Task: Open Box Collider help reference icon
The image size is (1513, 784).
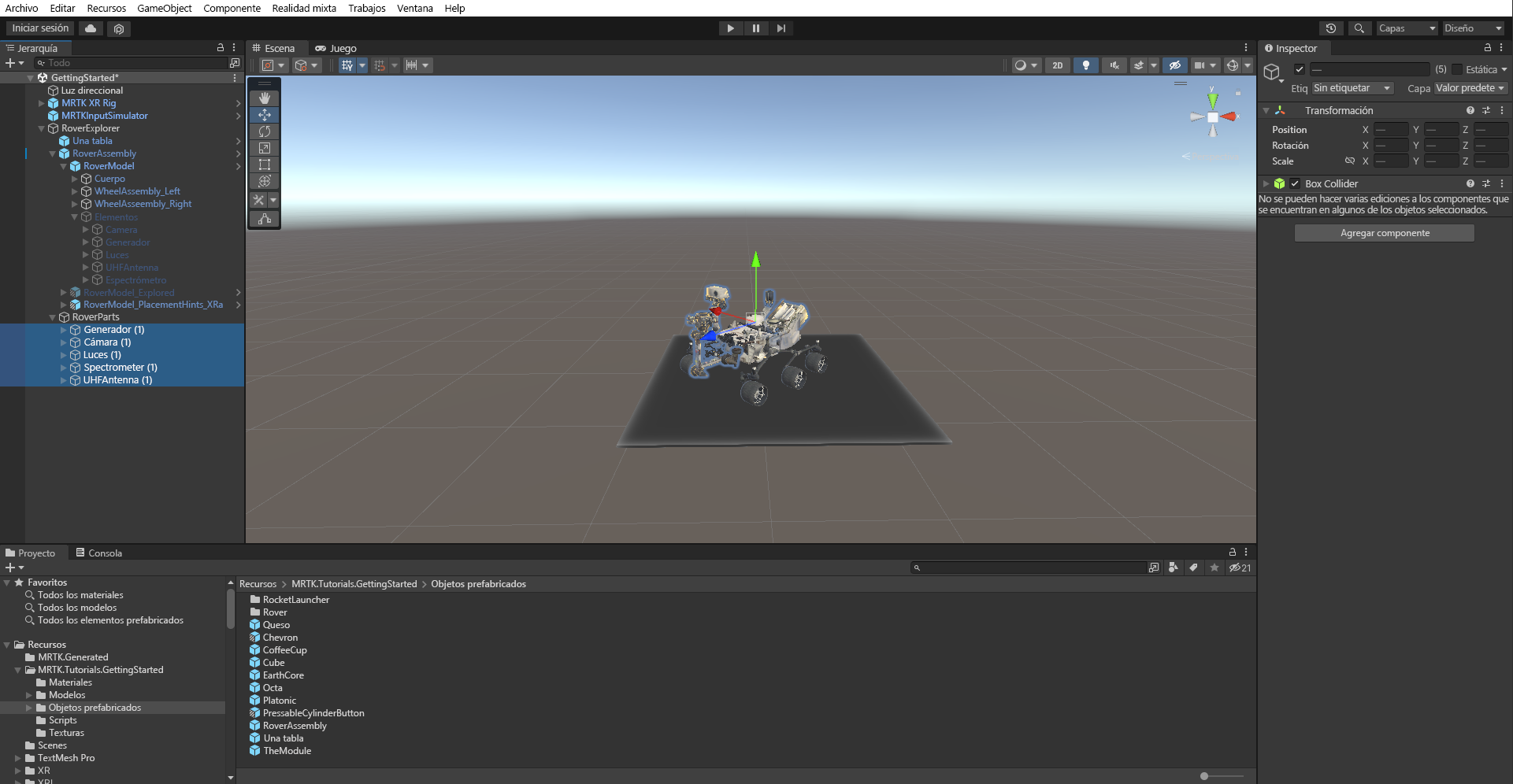Action: click(x=1470, y=183)
